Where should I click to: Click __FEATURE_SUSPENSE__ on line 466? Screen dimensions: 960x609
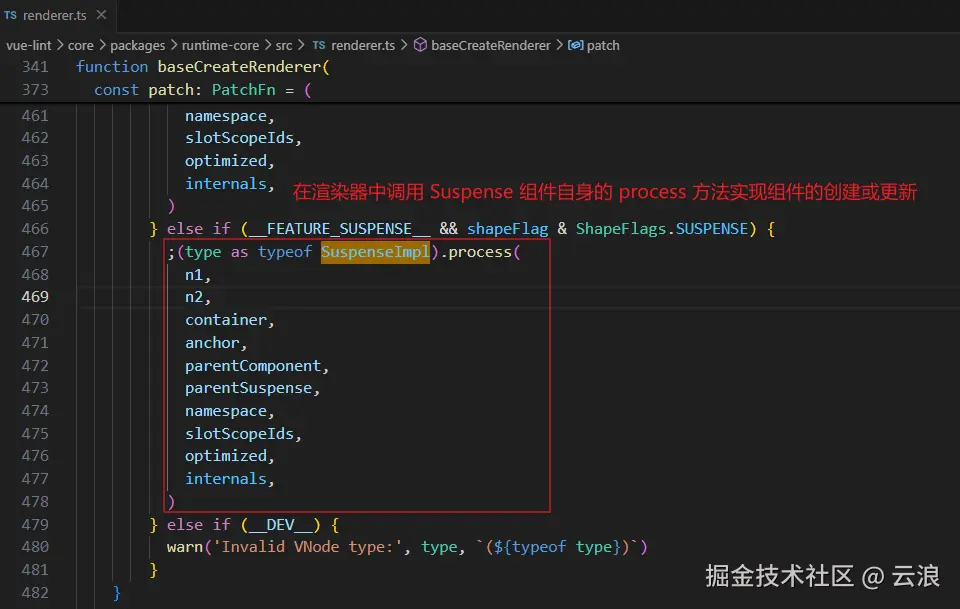click(x=340, y=229)
